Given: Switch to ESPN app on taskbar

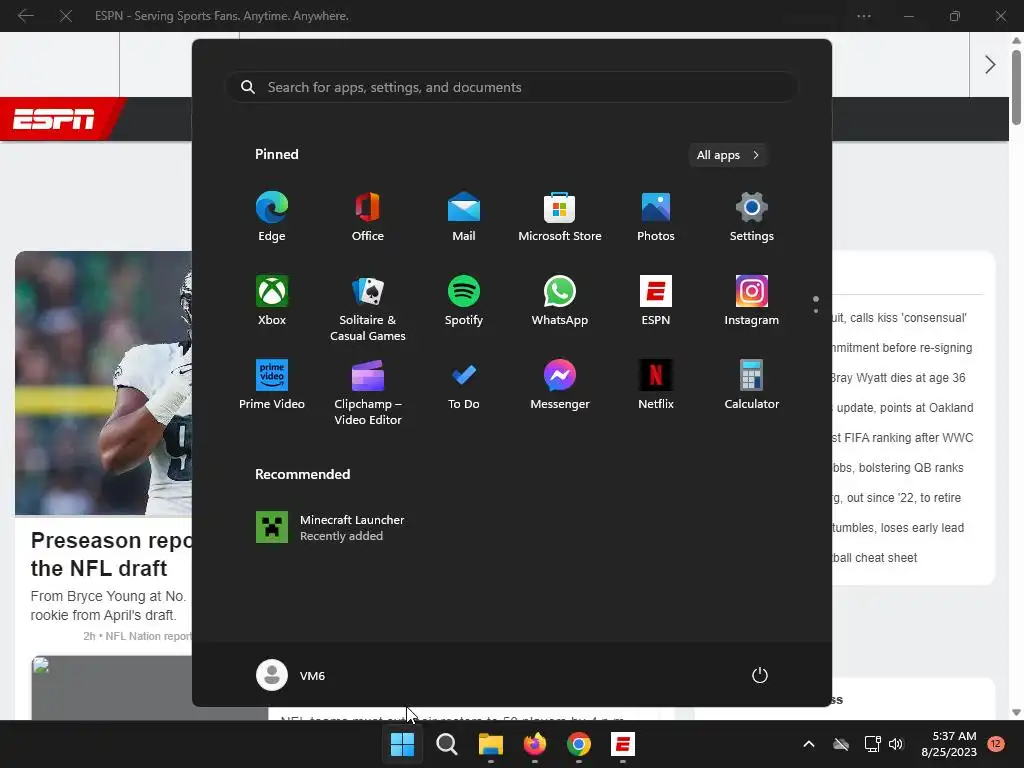Looking at the screenshot, I should (623, 744).
